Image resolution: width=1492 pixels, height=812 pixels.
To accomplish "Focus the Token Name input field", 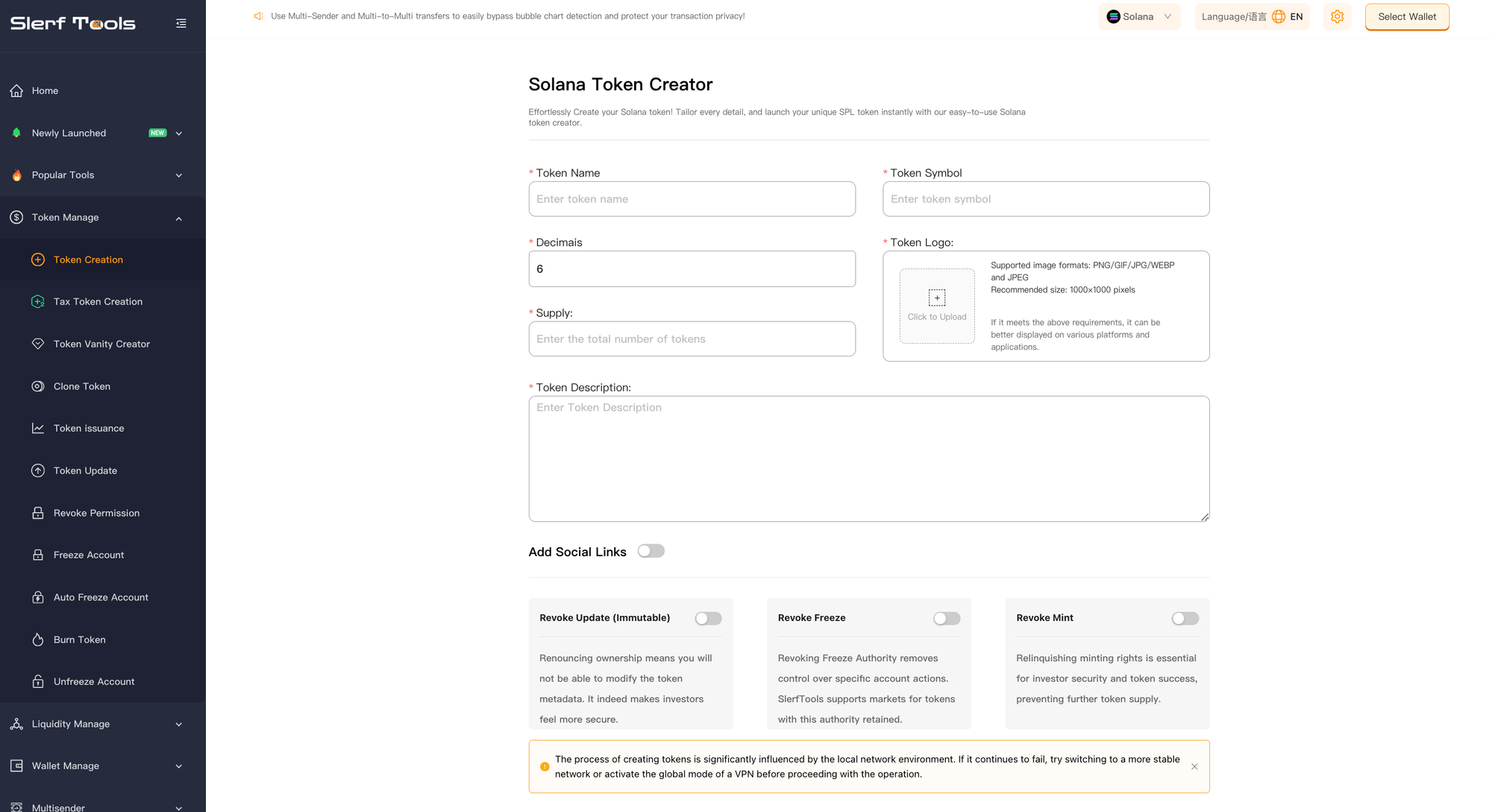I will coord(692,199).
